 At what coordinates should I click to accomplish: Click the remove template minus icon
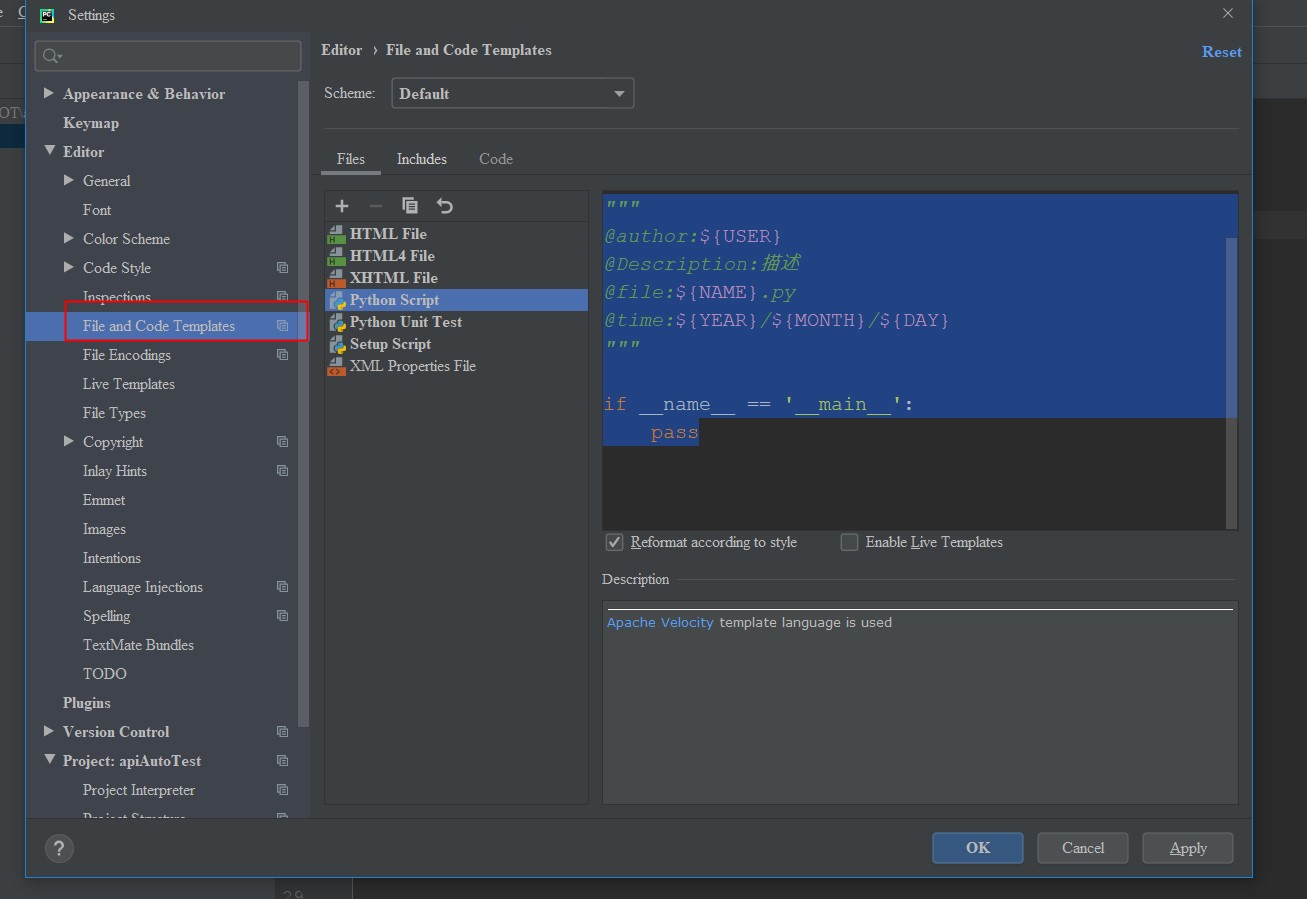tap(376, 206)
